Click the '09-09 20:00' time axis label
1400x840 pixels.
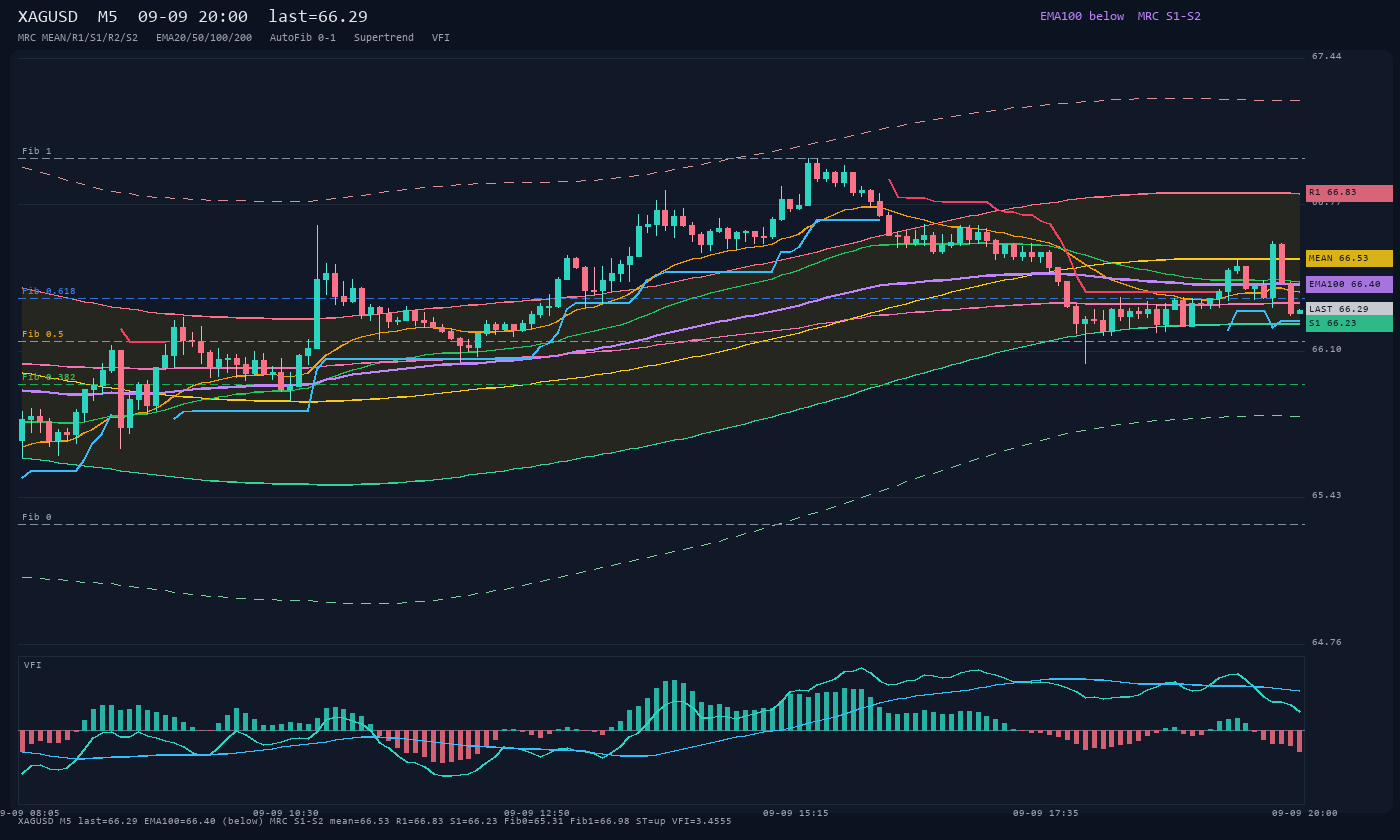1304,813
